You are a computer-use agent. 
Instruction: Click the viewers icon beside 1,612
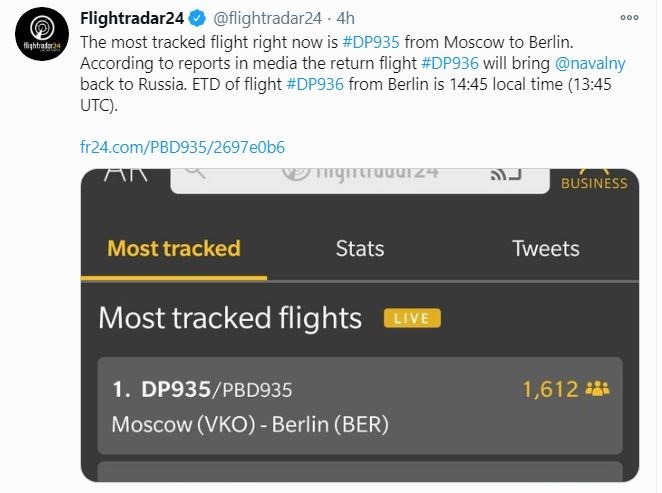click(597, 389)
